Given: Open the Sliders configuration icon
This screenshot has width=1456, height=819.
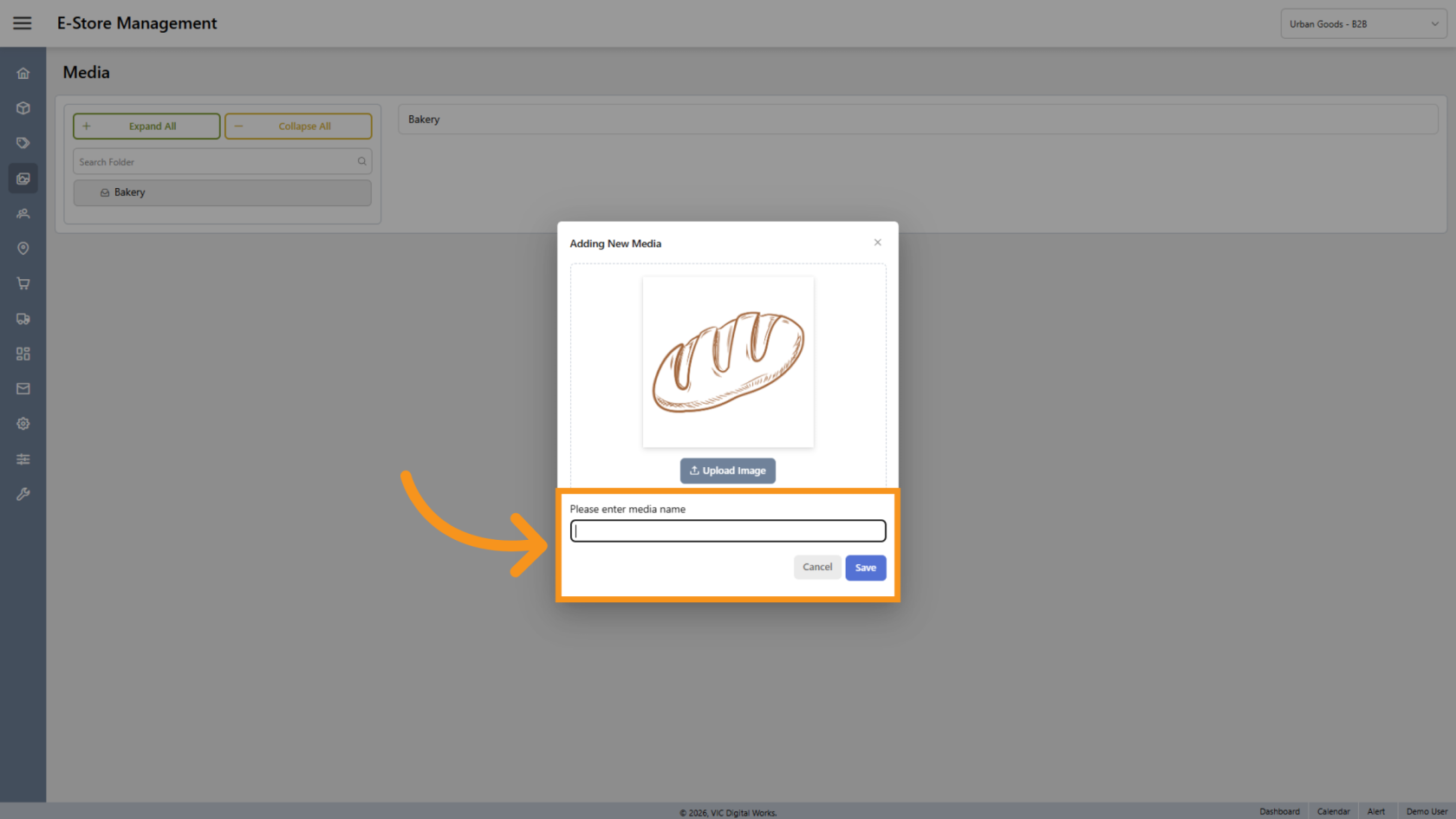Looking at the screenshot, I should [x=23, y=459].
